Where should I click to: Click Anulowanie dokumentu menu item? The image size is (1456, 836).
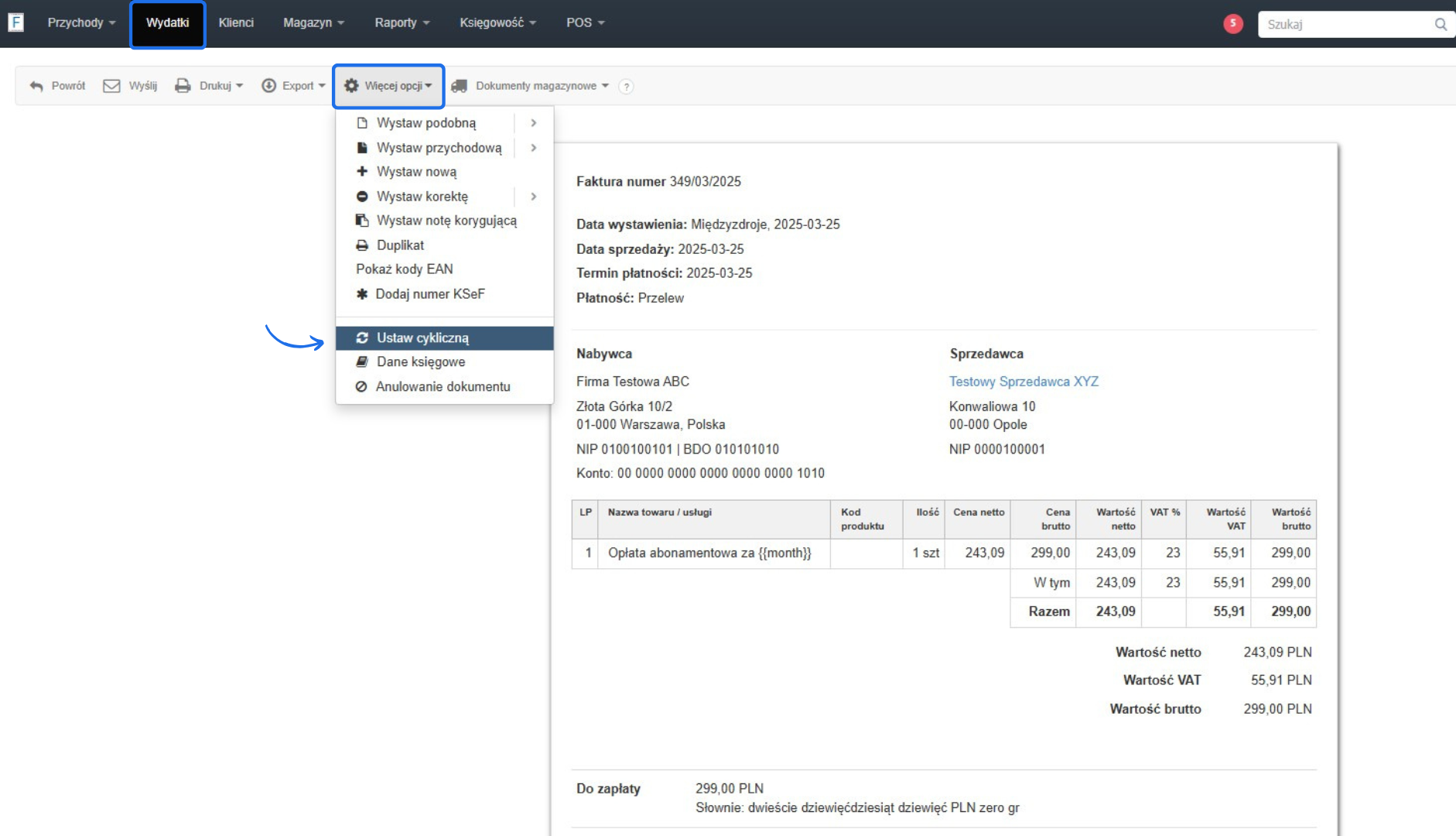(443, 387)
